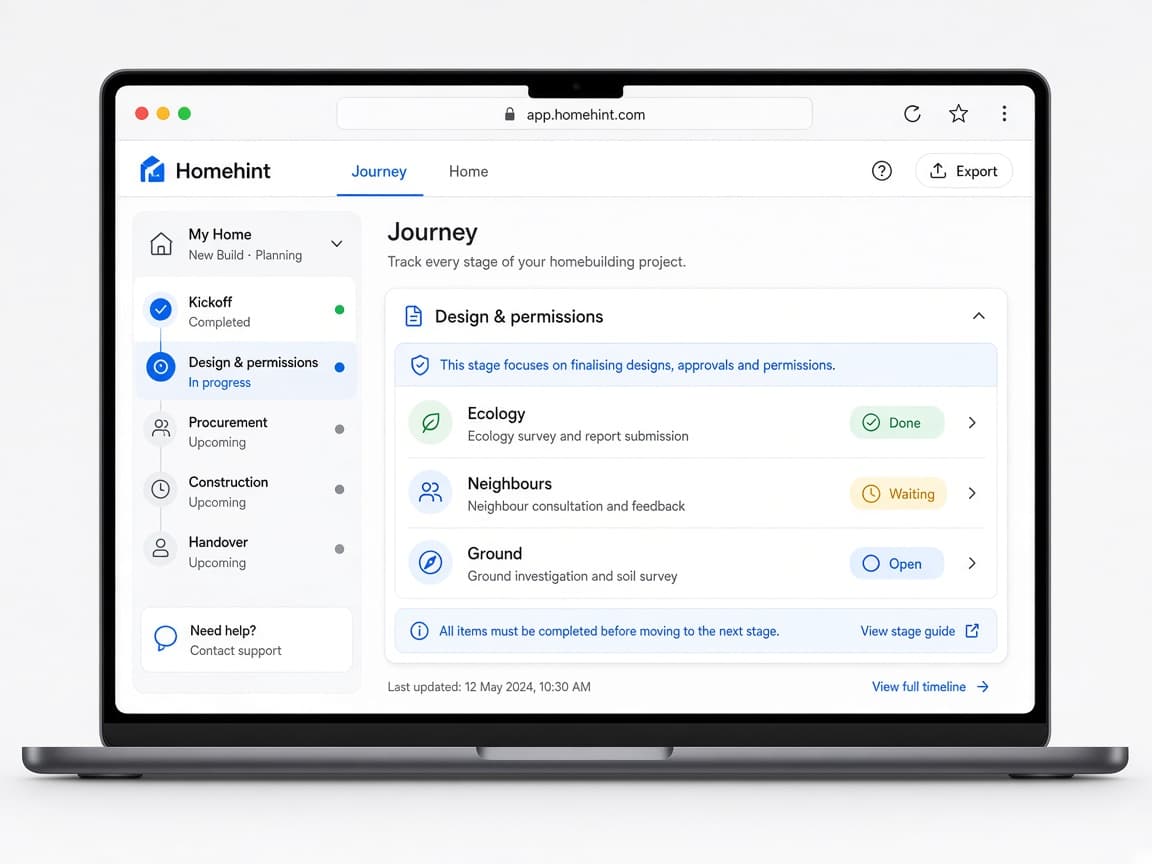1152x864 pixels.
Task: Switch to the Home tab
Action: [x=469, y=171]
